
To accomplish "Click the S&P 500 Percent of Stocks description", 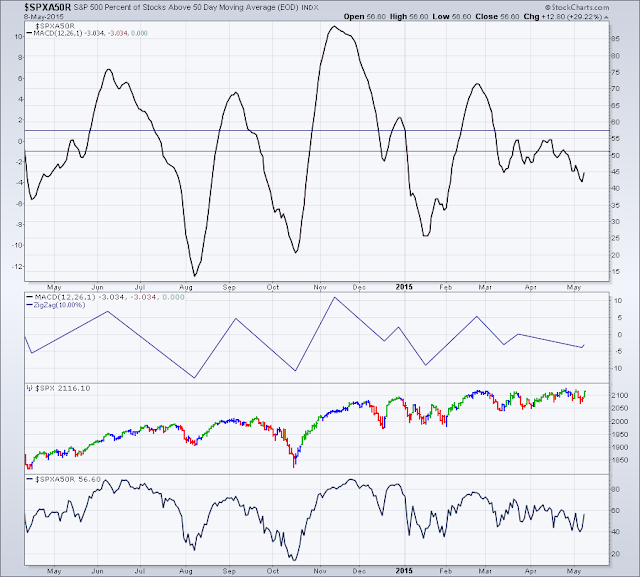I will [x=186, y=7].
